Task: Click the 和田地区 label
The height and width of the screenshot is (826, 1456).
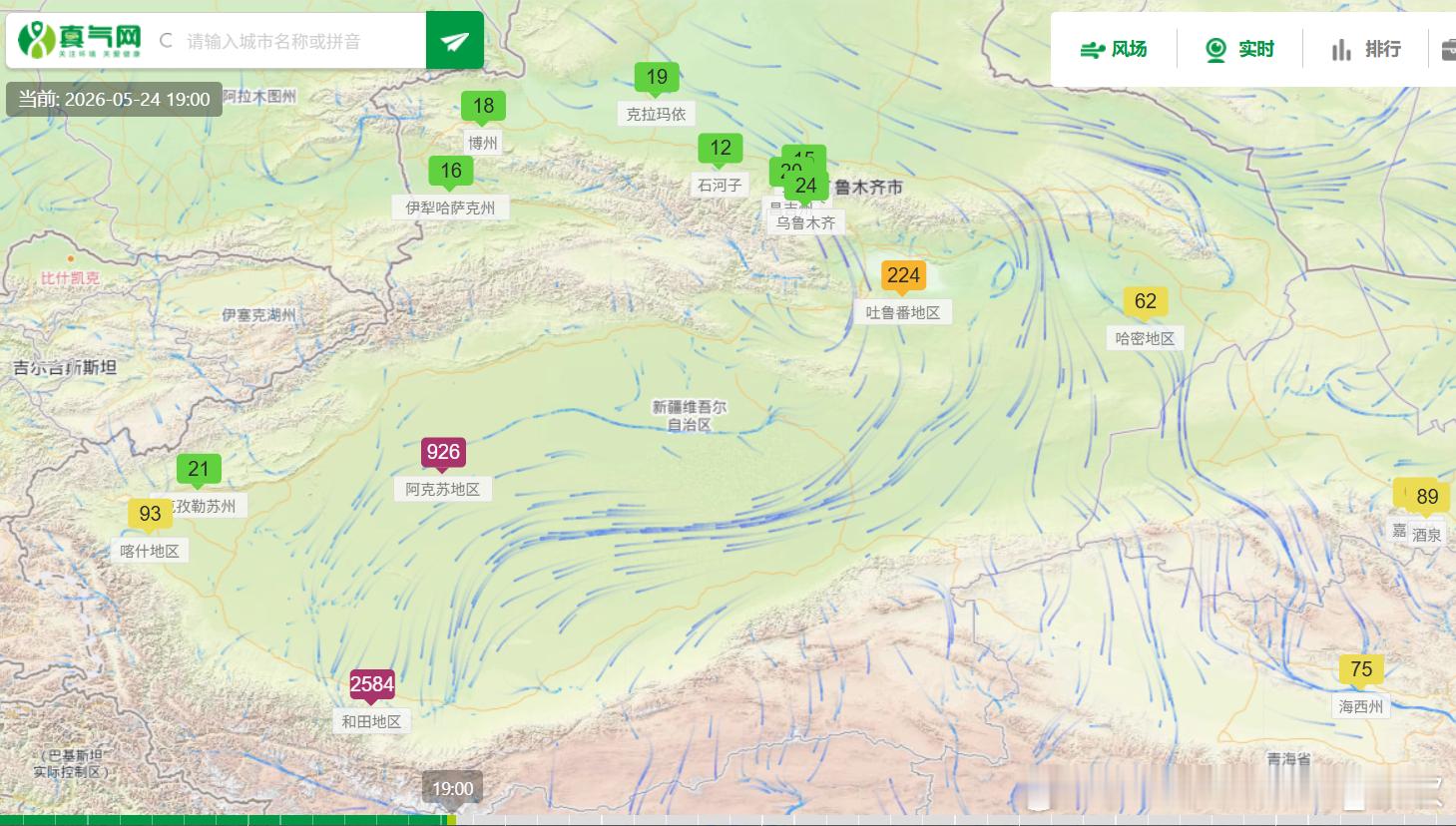Action: [x=372, y=722]
